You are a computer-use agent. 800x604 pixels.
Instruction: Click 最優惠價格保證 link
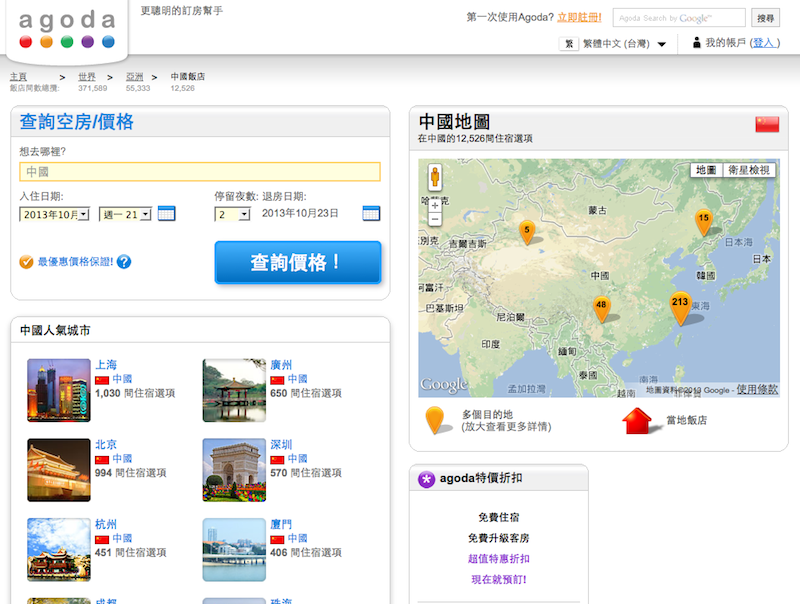pyautogui.click(x=76, y=262)
